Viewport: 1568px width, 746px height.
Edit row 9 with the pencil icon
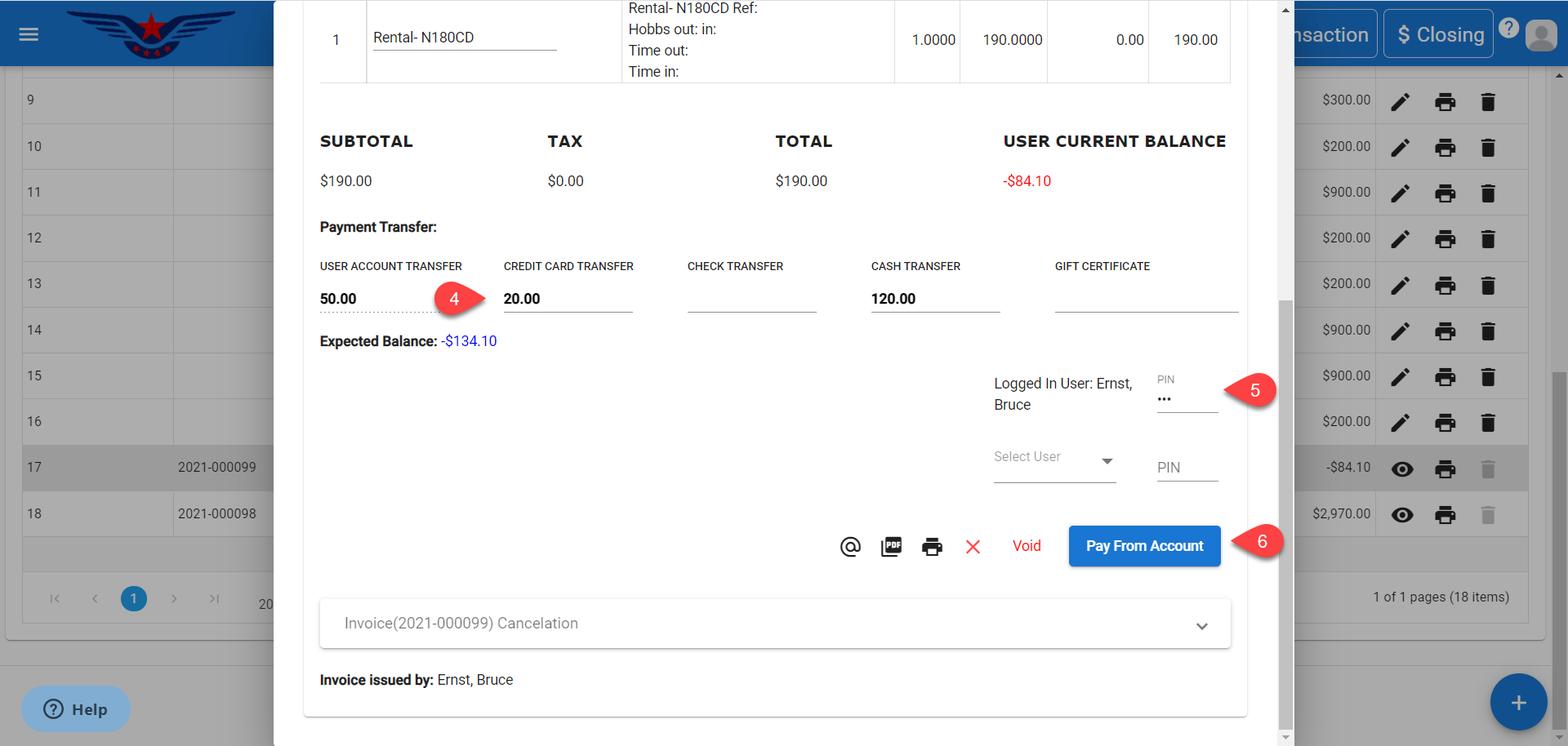pos(1401,102)
